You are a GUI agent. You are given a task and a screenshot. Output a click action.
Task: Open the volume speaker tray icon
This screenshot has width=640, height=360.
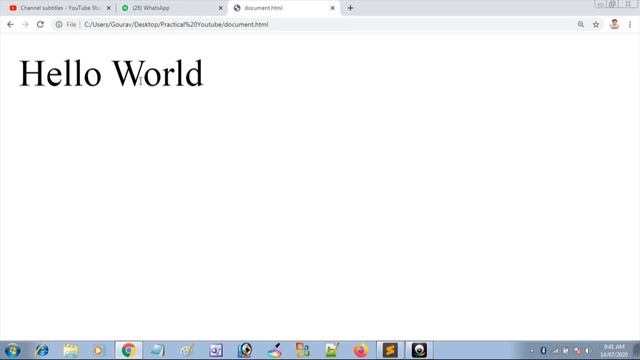coord(587,351)
